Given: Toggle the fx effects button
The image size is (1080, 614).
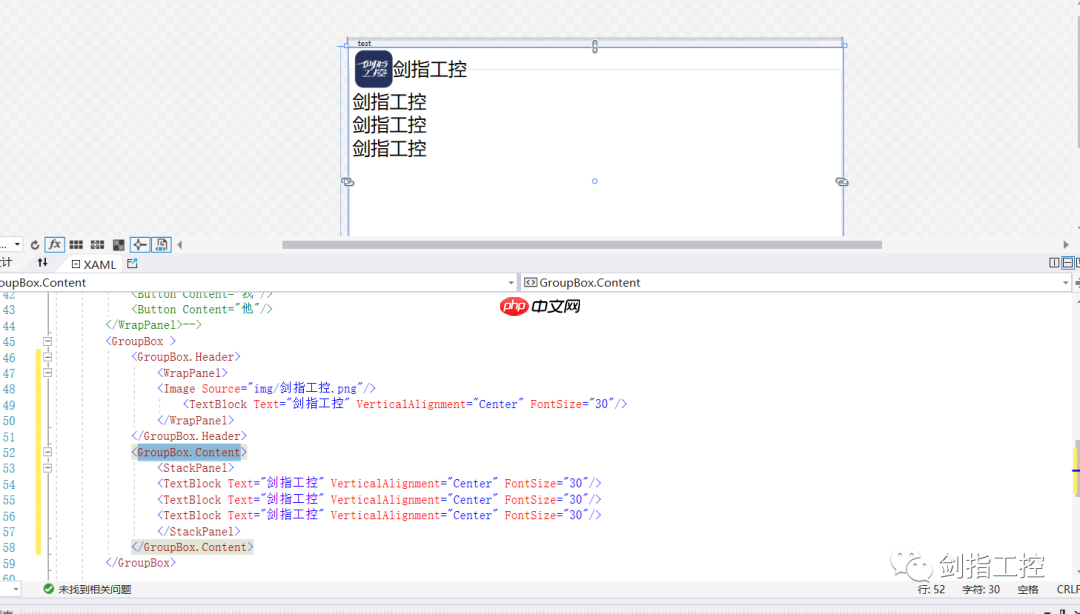Looking at the screenshot, I should [54, 245].
